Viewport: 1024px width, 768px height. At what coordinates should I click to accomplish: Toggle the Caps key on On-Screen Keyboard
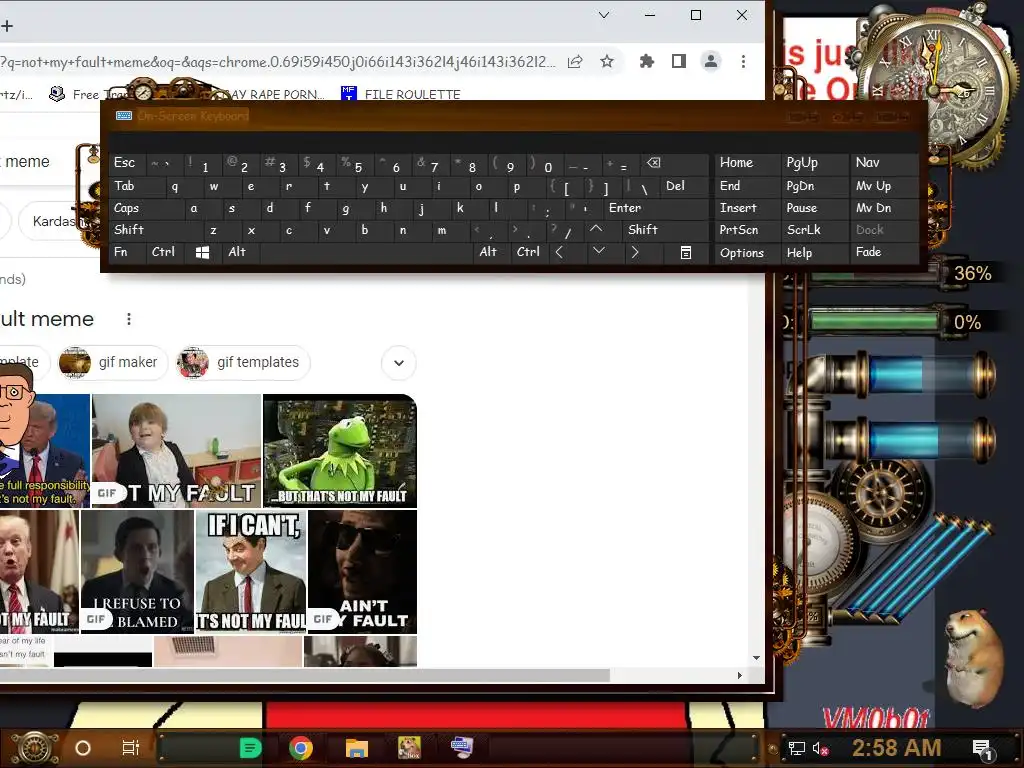pyautogui.click(x=147, y=208)
